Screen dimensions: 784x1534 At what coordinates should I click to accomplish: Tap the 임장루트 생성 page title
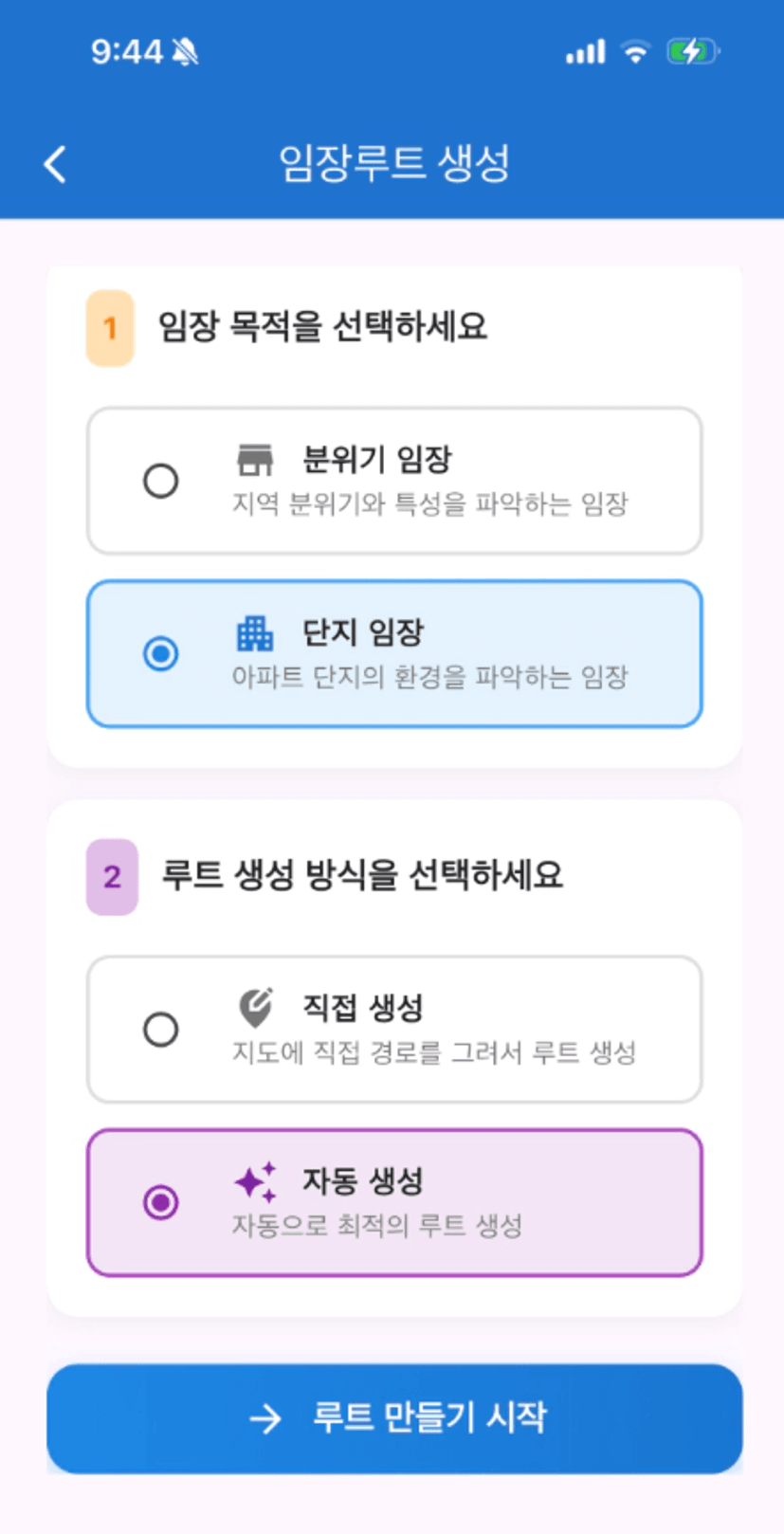point(394,163)
